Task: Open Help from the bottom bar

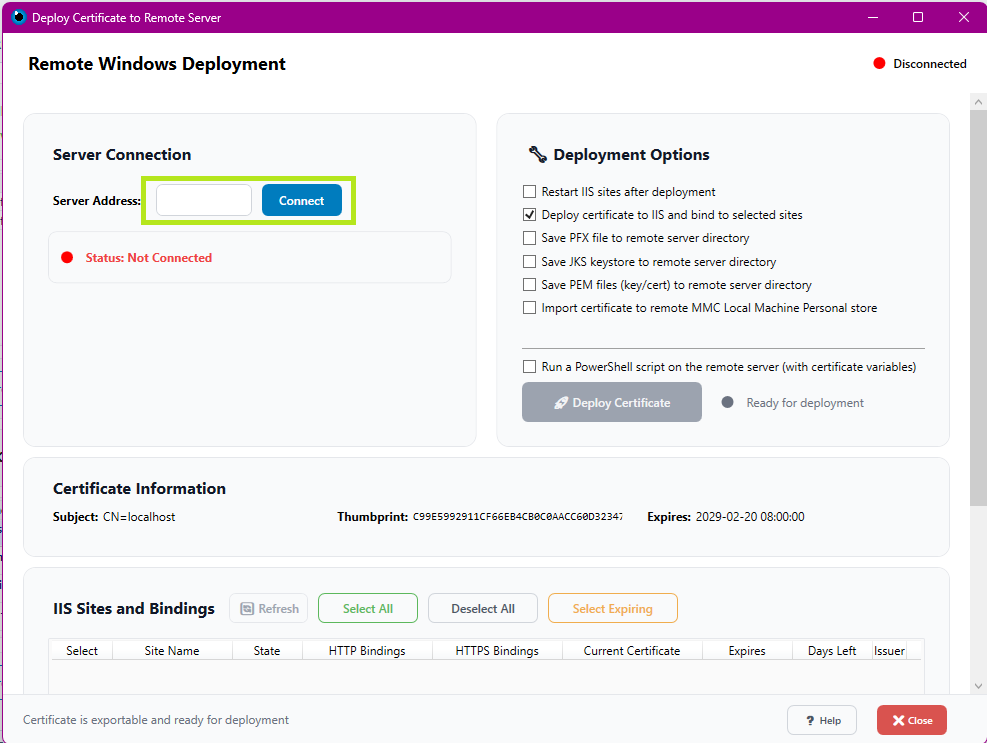Action: (821, 720)
